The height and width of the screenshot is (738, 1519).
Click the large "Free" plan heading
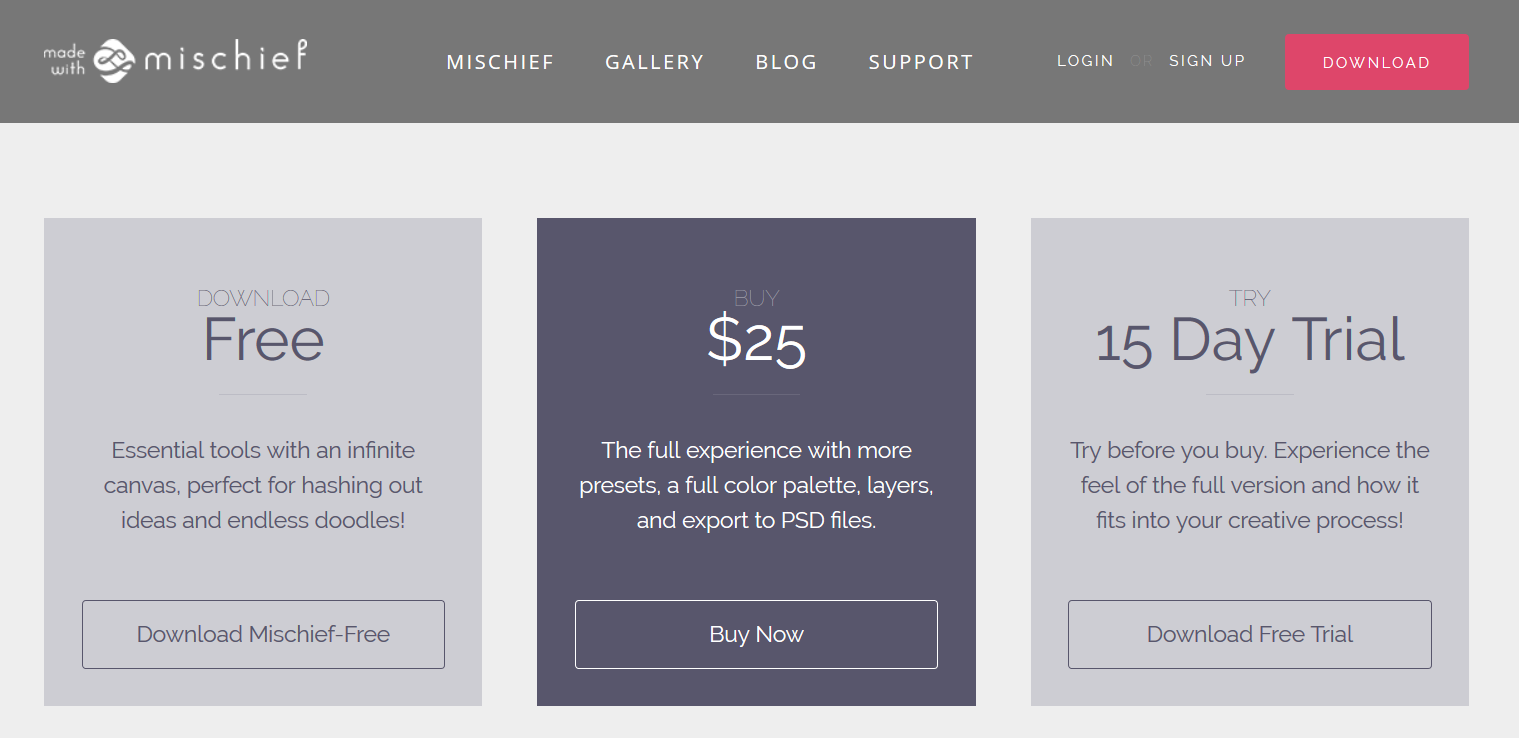pos(263,340)
